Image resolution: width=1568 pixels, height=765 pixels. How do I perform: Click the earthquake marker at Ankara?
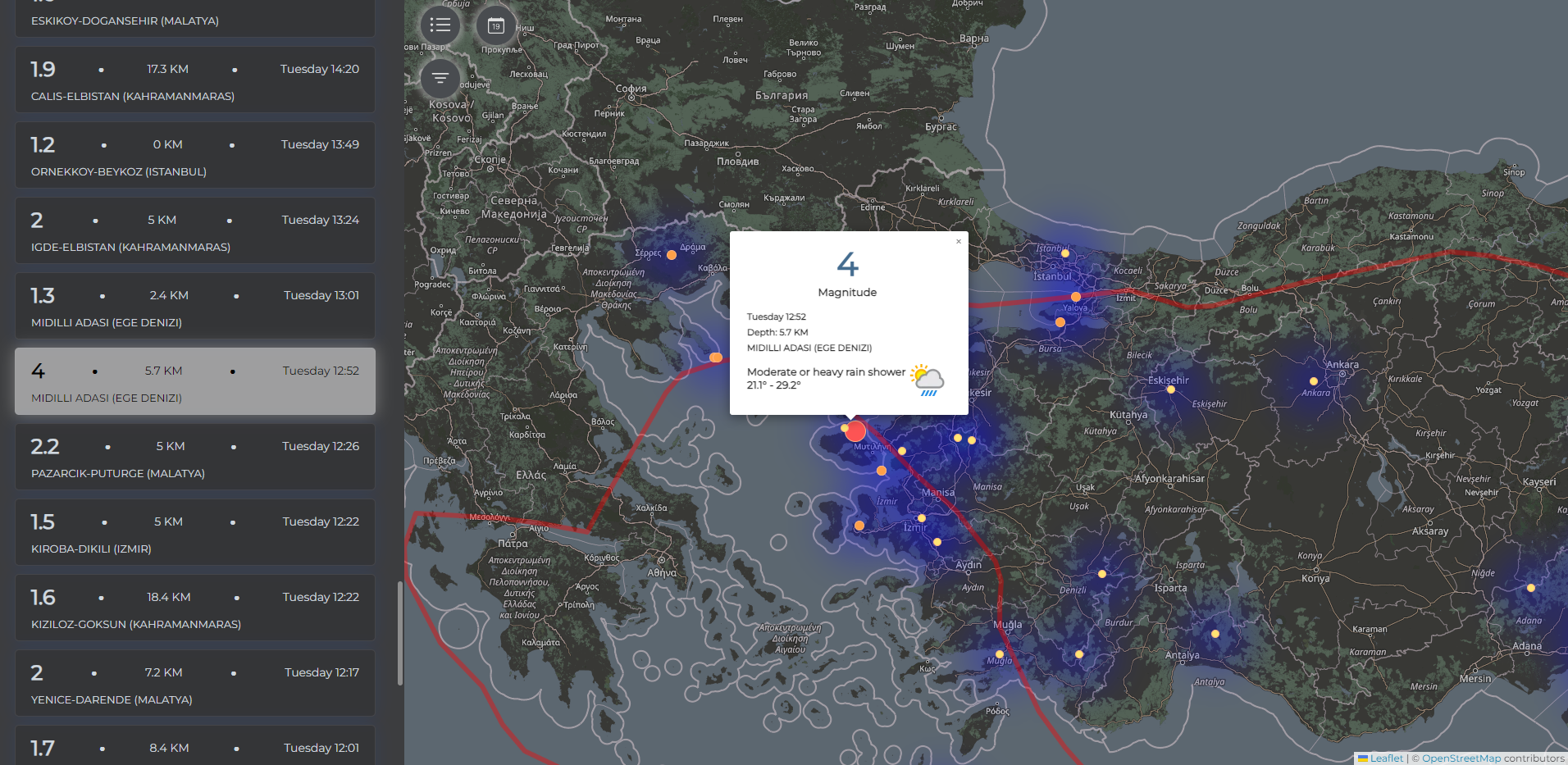(1314, 381)
